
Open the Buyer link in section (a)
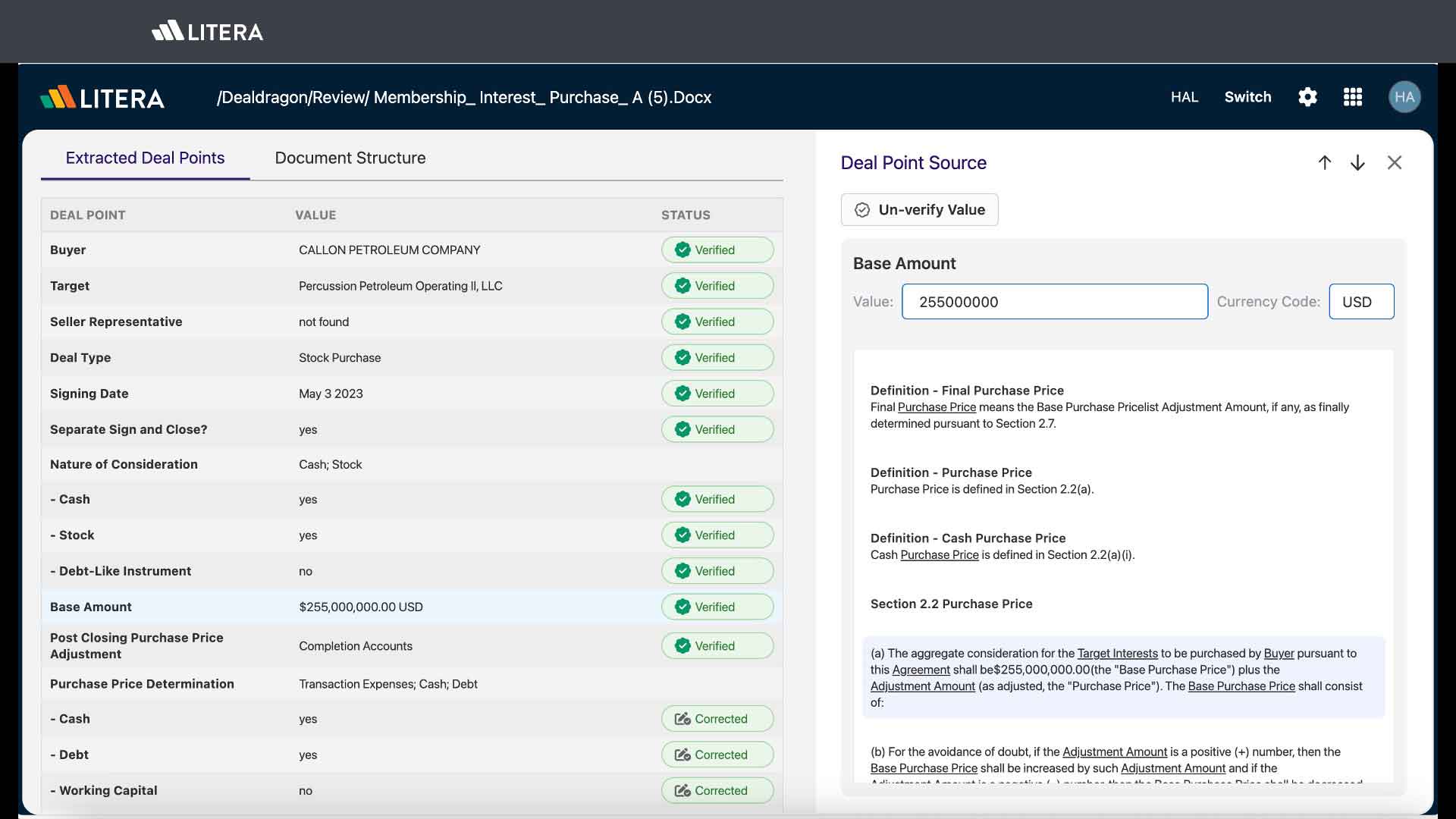tap(1279, 654)
